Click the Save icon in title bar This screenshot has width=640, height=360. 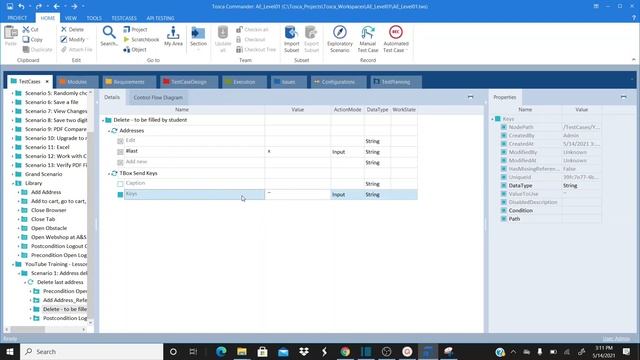[x=10, y=6]
